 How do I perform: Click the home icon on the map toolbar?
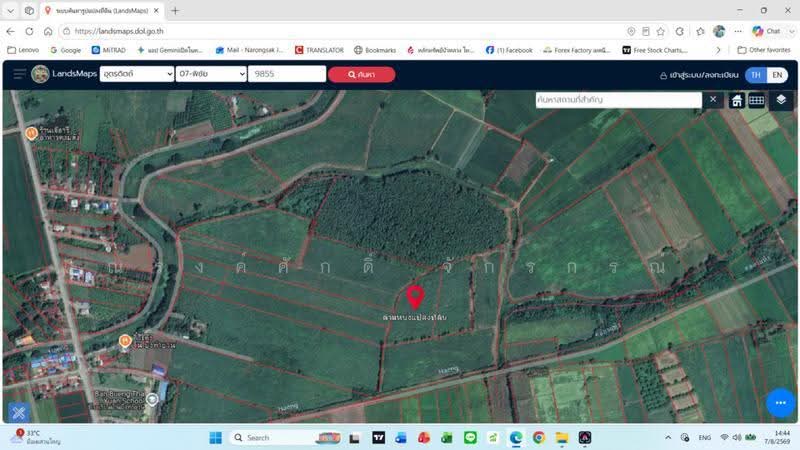(x=736, y=101)
